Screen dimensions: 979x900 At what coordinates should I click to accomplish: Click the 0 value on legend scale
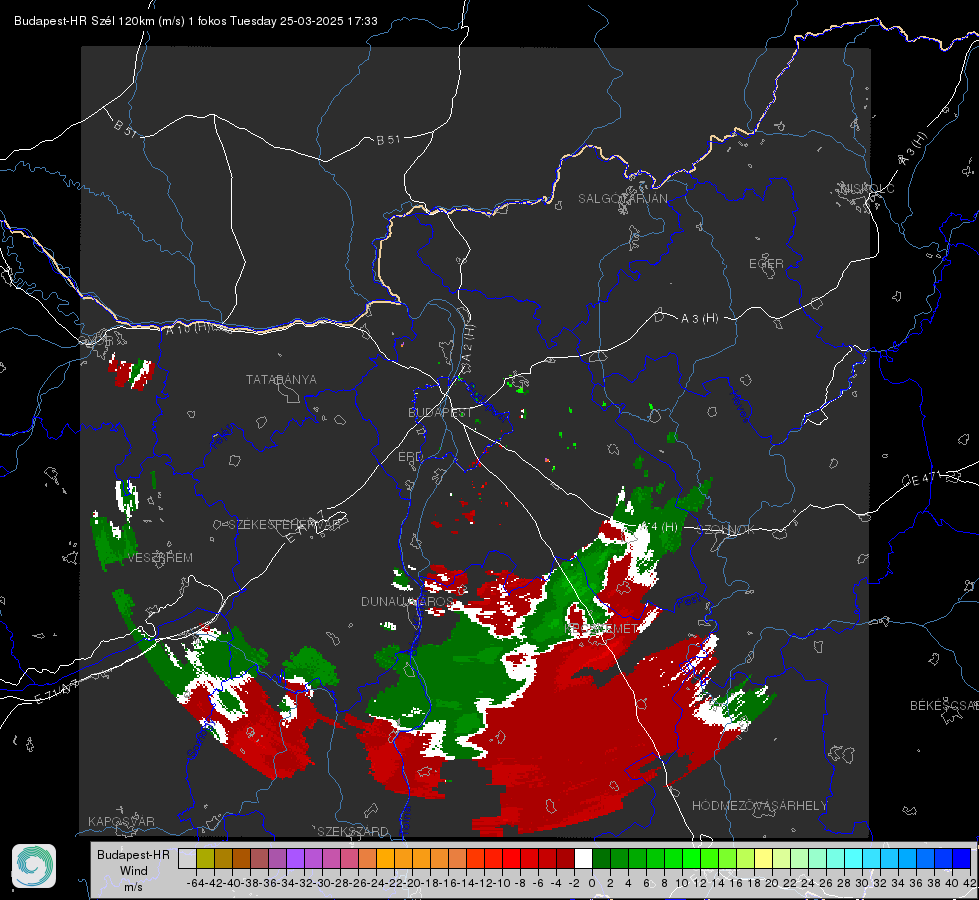point(592,883)
